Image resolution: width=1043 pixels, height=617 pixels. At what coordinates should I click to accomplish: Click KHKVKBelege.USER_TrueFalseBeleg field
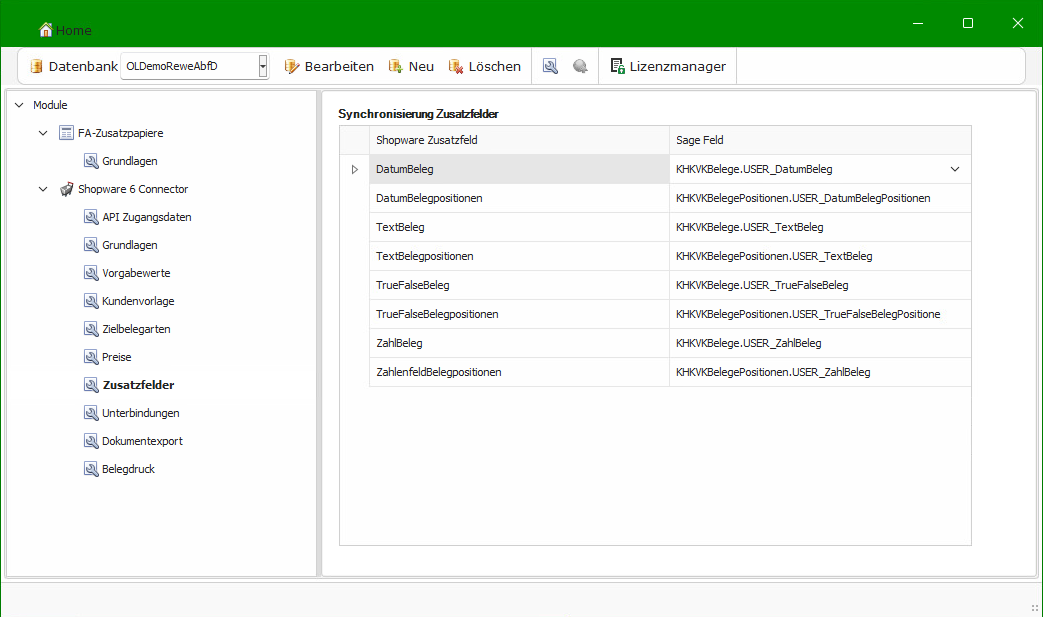[820, 285]
